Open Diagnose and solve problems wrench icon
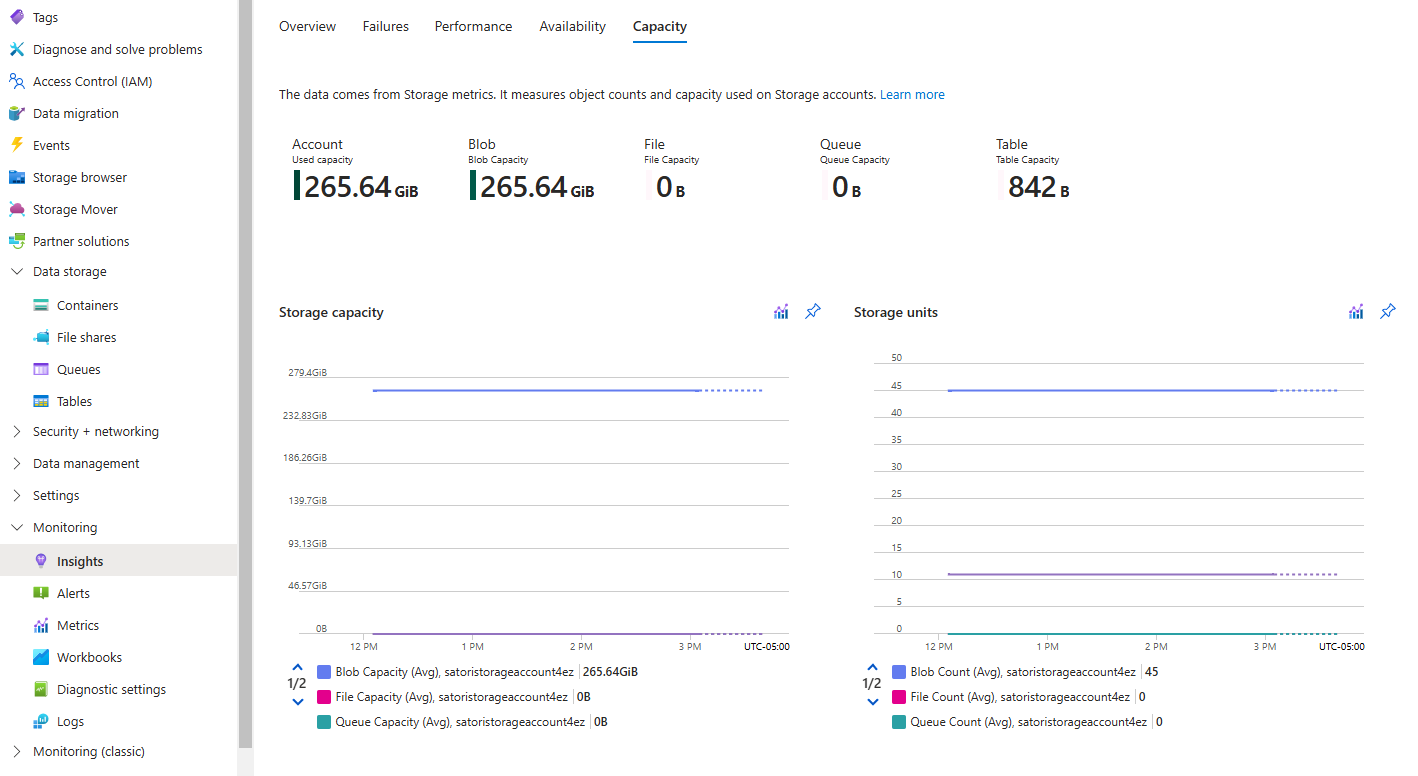The width and height of the screenshot is (1418, 776). coord(17,49)
